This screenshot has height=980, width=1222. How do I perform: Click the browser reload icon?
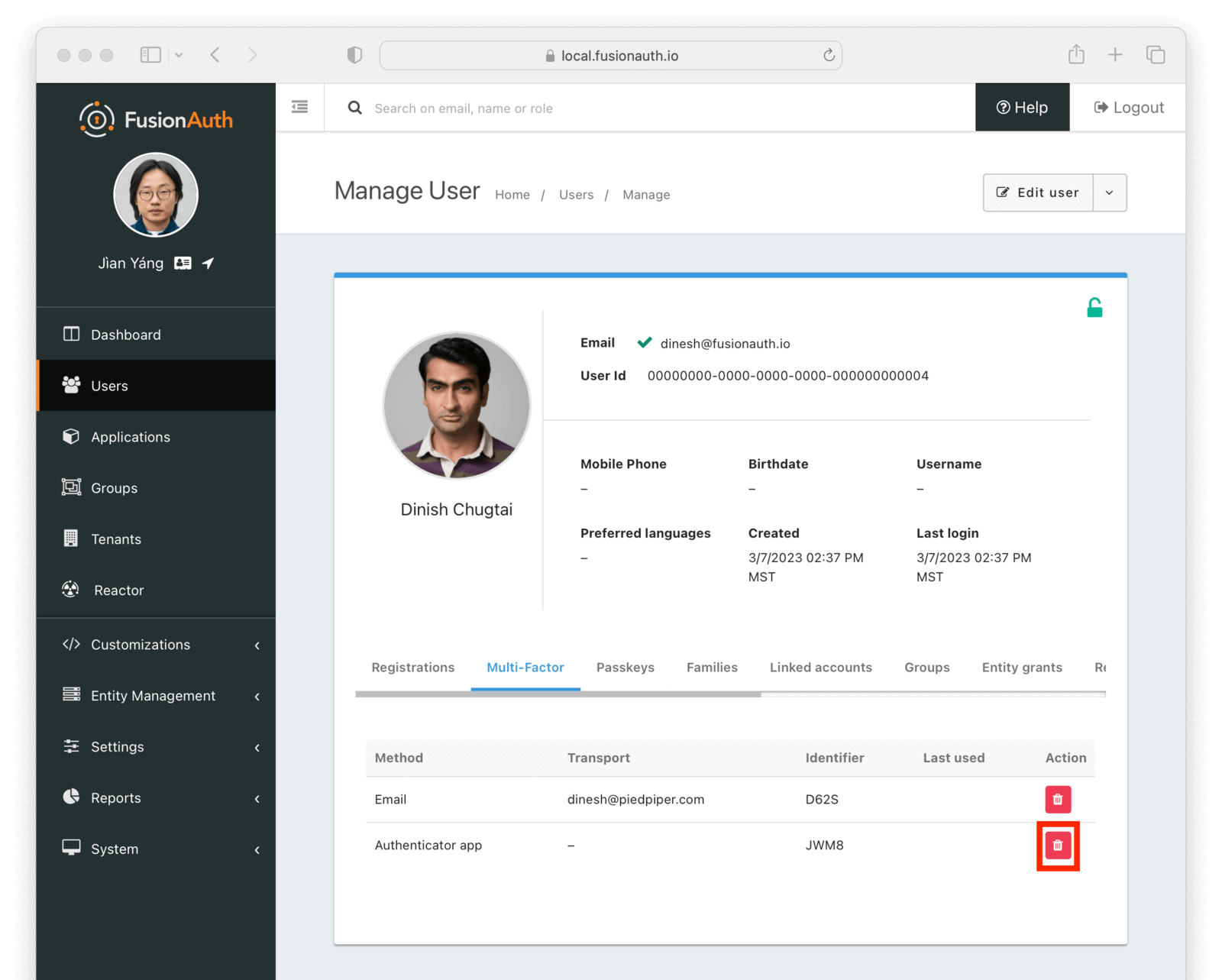(x=829, y=55)
